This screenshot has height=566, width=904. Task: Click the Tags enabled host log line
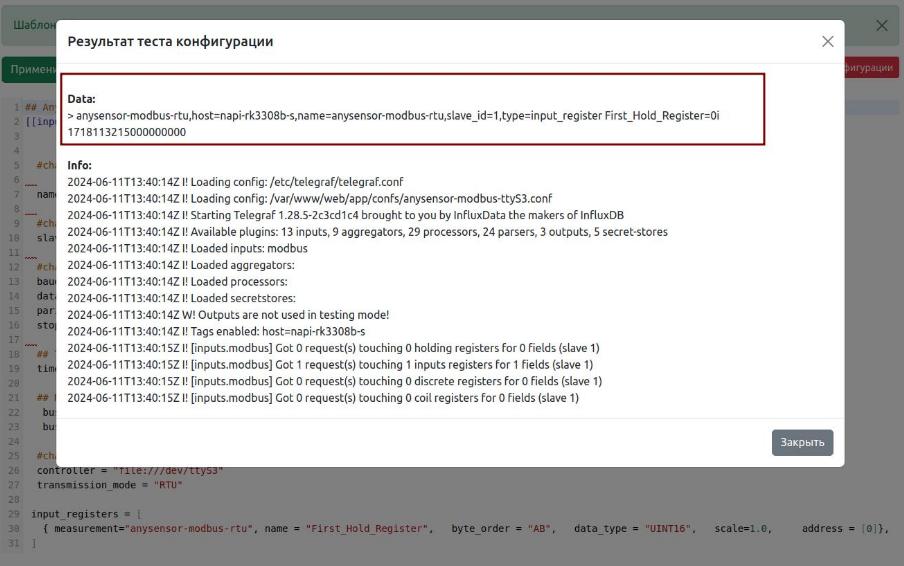pos(216,331)
